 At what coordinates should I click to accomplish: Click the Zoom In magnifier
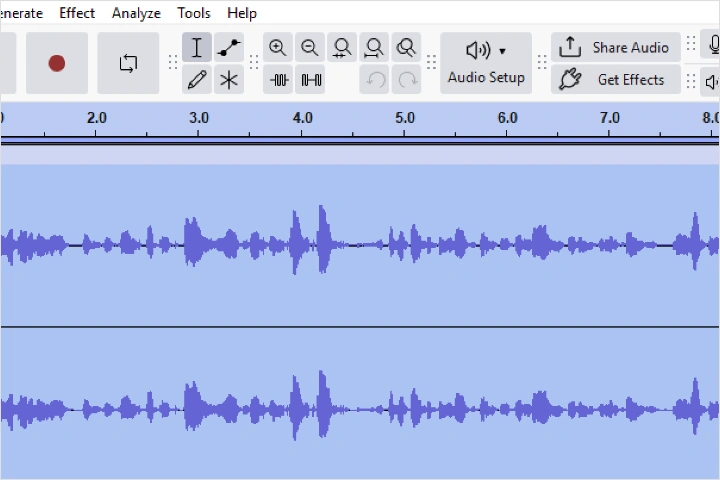point(278,47)
